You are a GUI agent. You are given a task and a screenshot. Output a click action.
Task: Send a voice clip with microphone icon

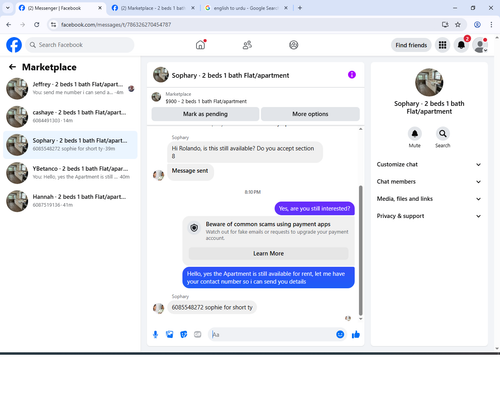155,334
